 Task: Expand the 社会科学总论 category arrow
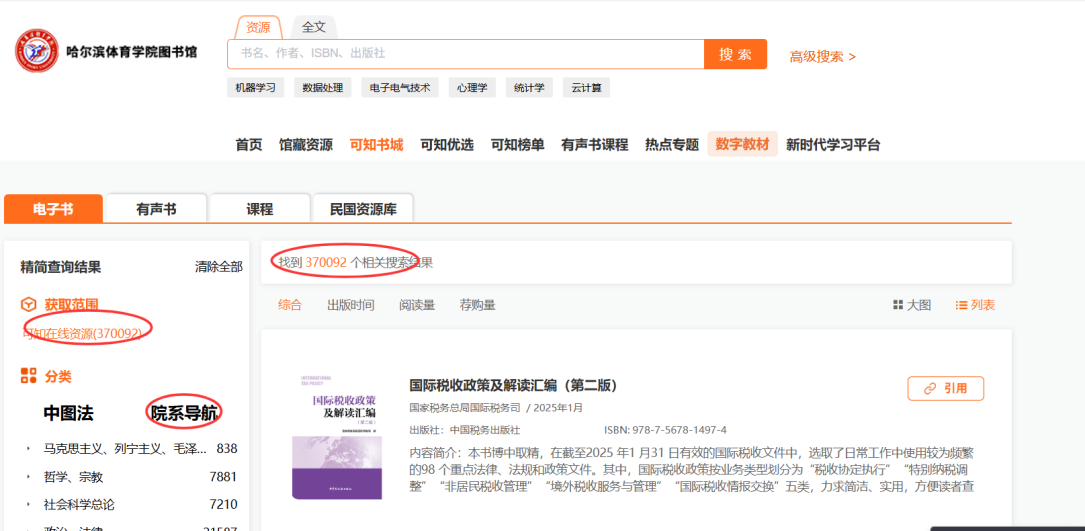pyautogui.click(x=29, y=505)
